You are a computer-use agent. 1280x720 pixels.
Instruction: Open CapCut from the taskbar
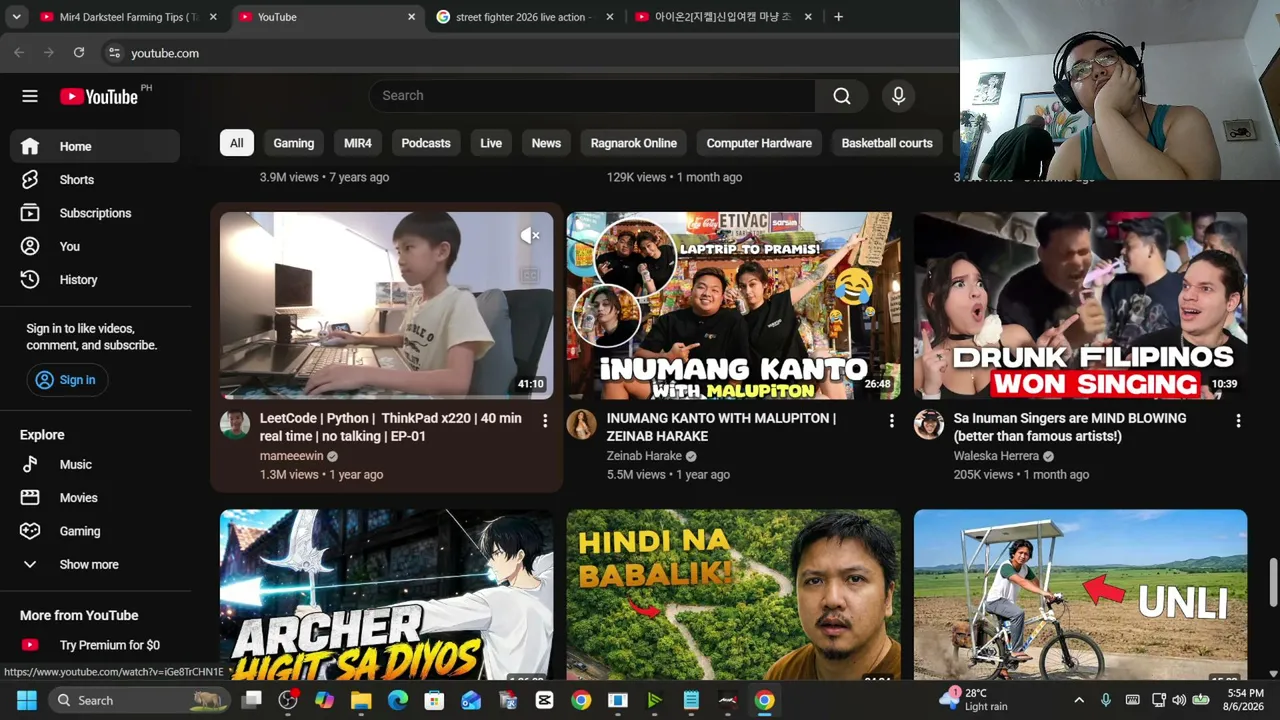544,700
